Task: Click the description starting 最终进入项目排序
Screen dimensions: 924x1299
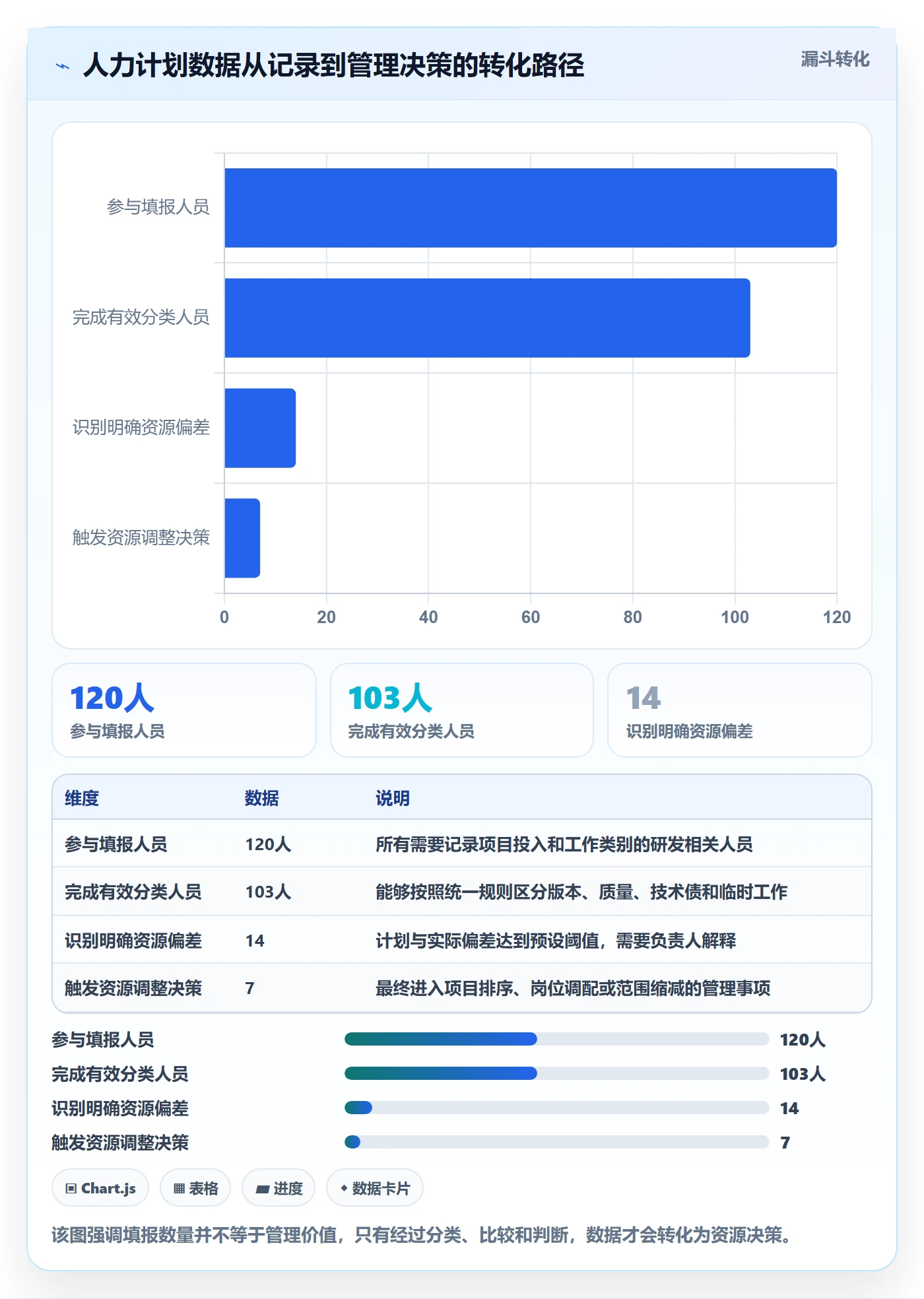Action: [x=573, y=988]
